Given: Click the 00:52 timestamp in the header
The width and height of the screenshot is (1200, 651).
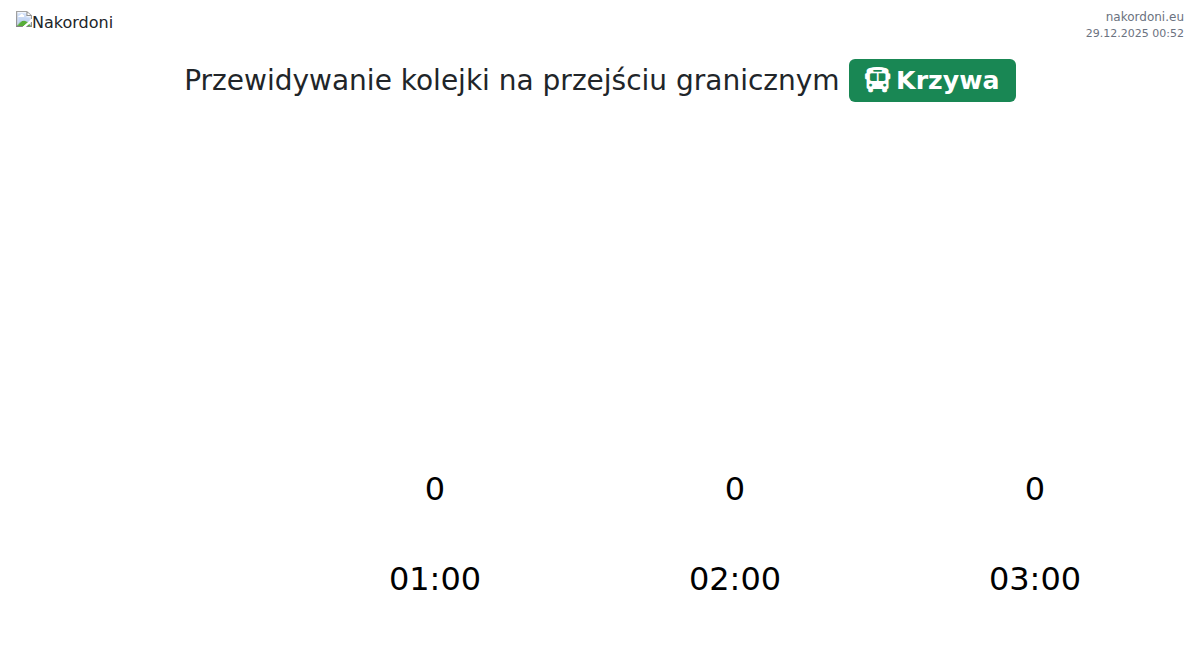Looking at the screenshot, I should pos(1168,33).
